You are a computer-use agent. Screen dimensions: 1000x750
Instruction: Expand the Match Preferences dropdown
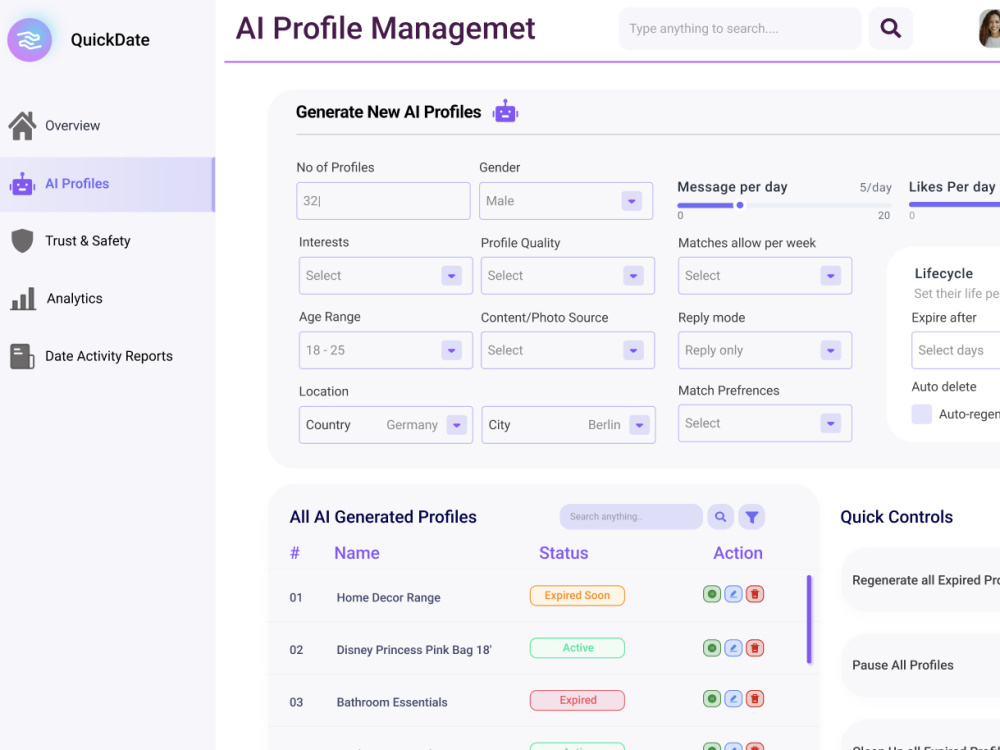tap(765, 423)
